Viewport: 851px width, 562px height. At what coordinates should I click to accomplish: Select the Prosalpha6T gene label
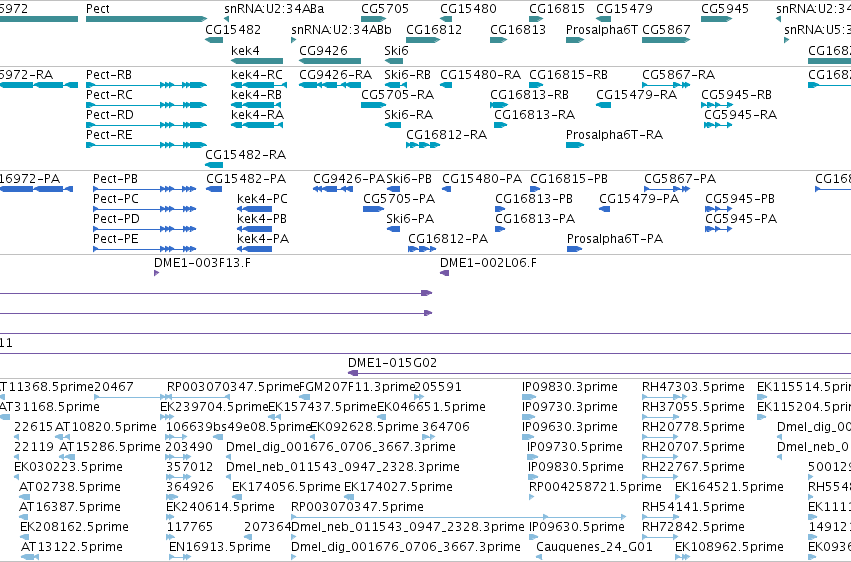point(601,29)
